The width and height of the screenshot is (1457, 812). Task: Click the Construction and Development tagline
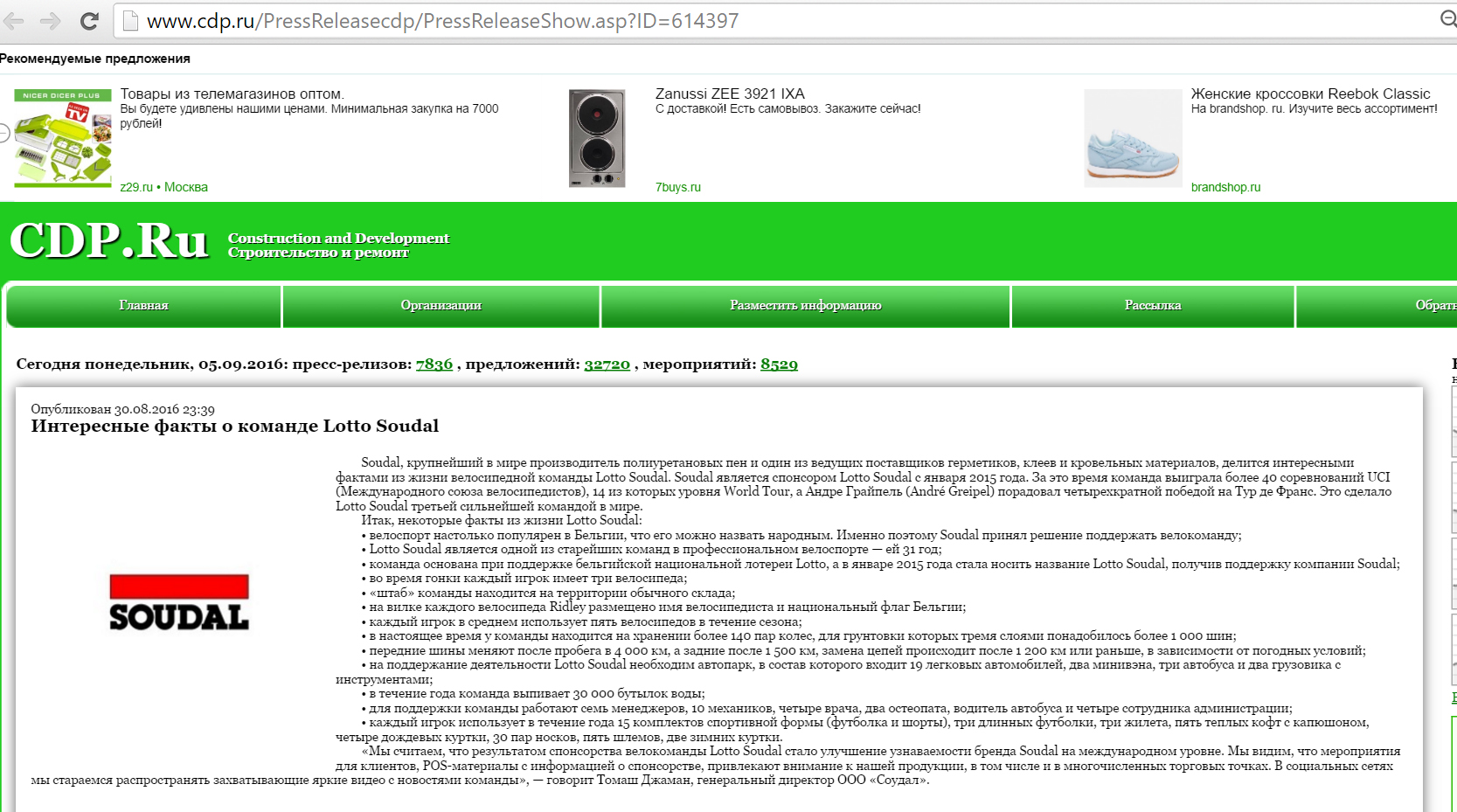coord(338,238)
